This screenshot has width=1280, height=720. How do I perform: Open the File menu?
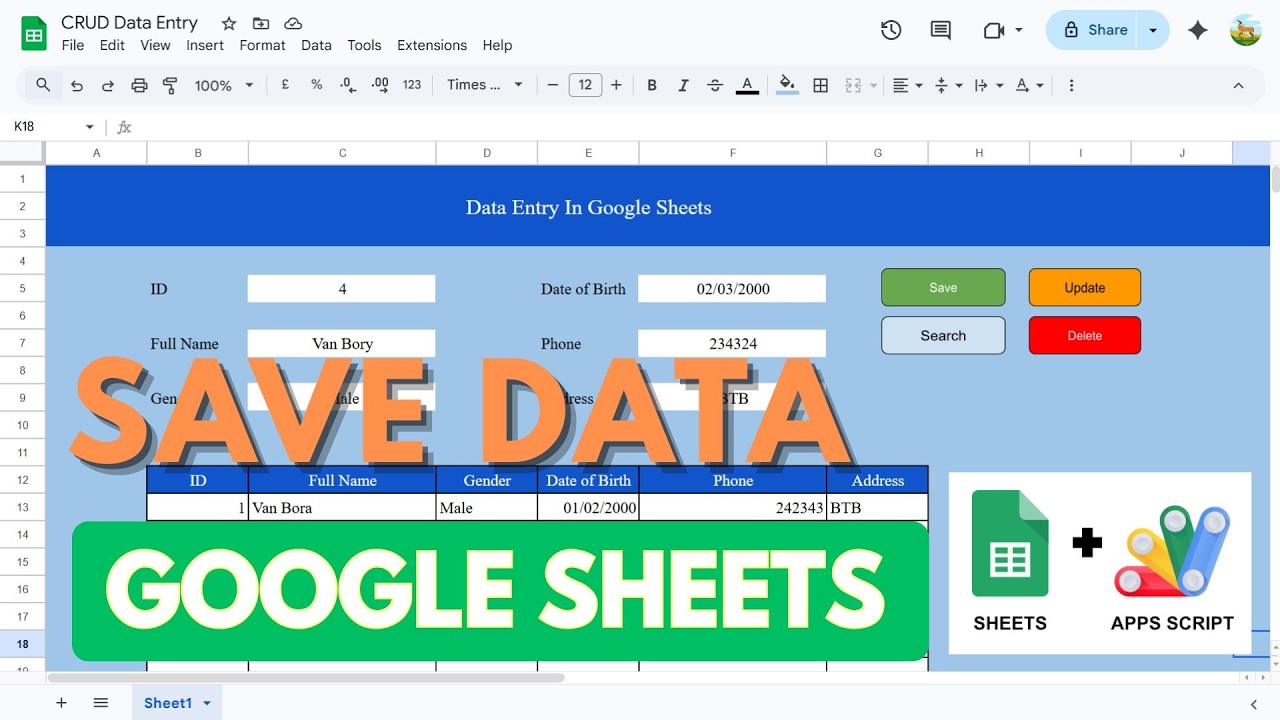(x=73, y=45)
